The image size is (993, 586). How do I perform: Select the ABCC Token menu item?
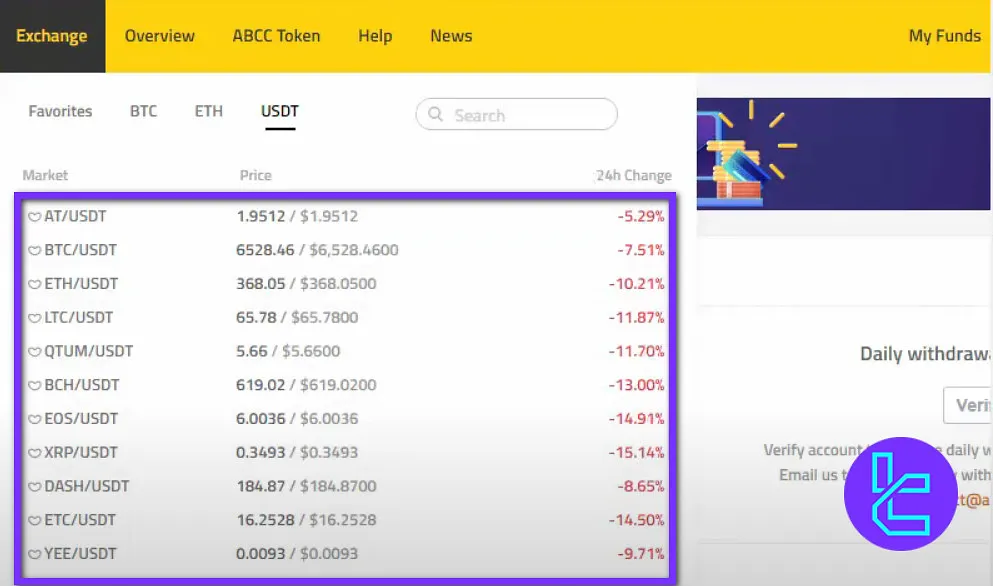(277, 36)
